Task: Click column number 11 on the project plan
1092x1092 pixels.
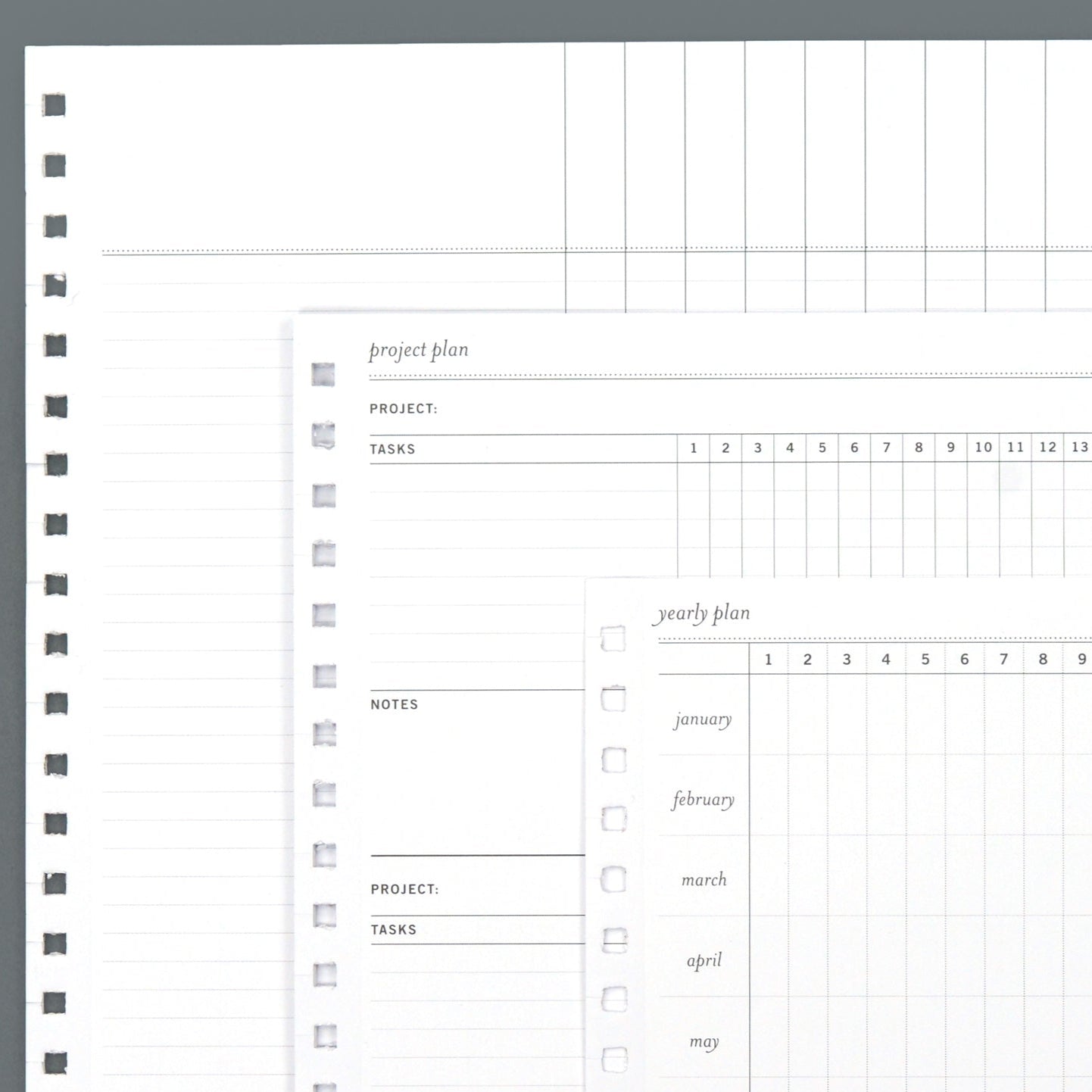Action: 1016,448
